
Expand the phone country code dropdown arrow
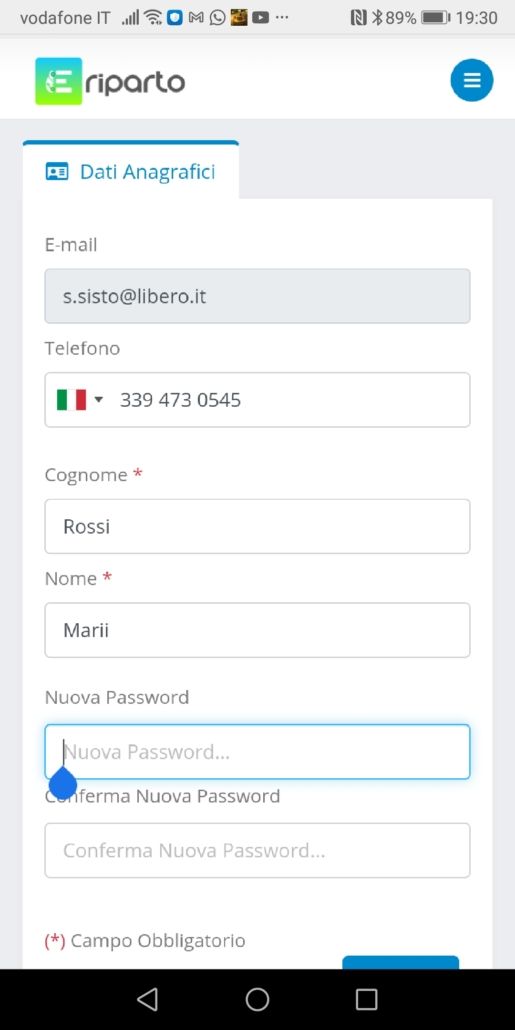coord(99,399)
